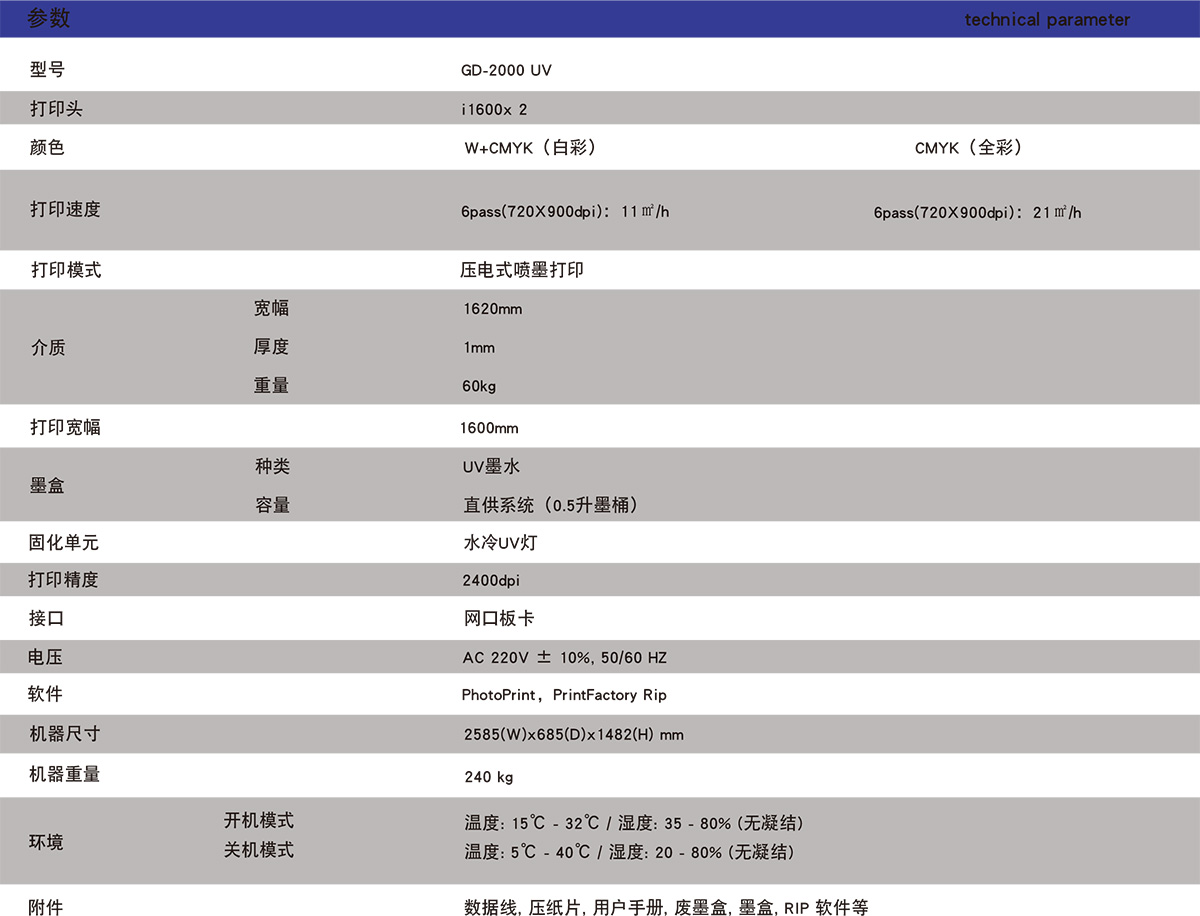Select CMYK（全彩）color value
Image resolution: width=1200 pixels, height=916 pixels.
(970, 148)
